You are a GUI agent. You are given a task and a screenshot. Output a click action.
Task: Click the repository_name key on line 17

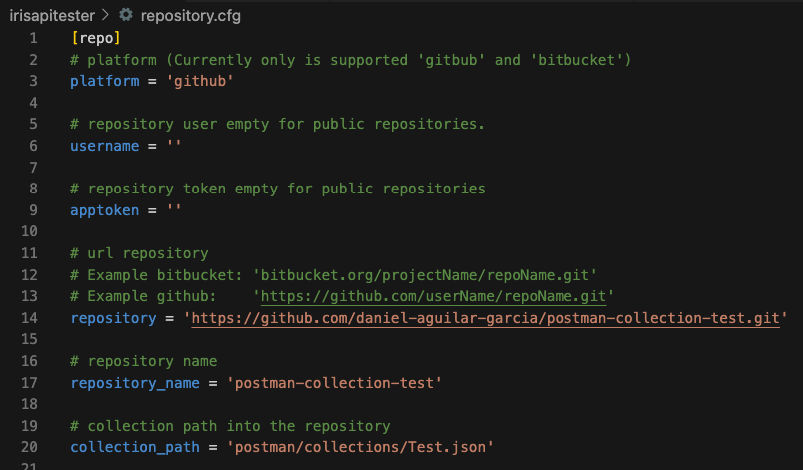(x=135, y=383)
